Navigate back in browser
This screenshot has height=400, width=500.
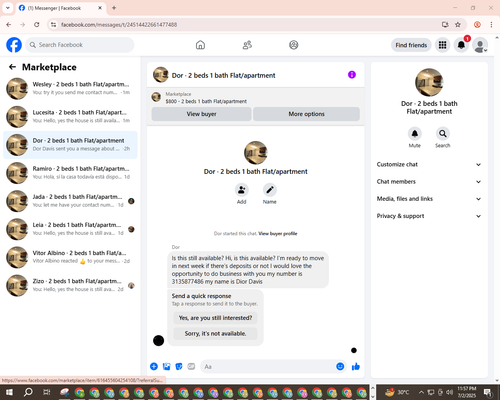(x=9, y=25)
